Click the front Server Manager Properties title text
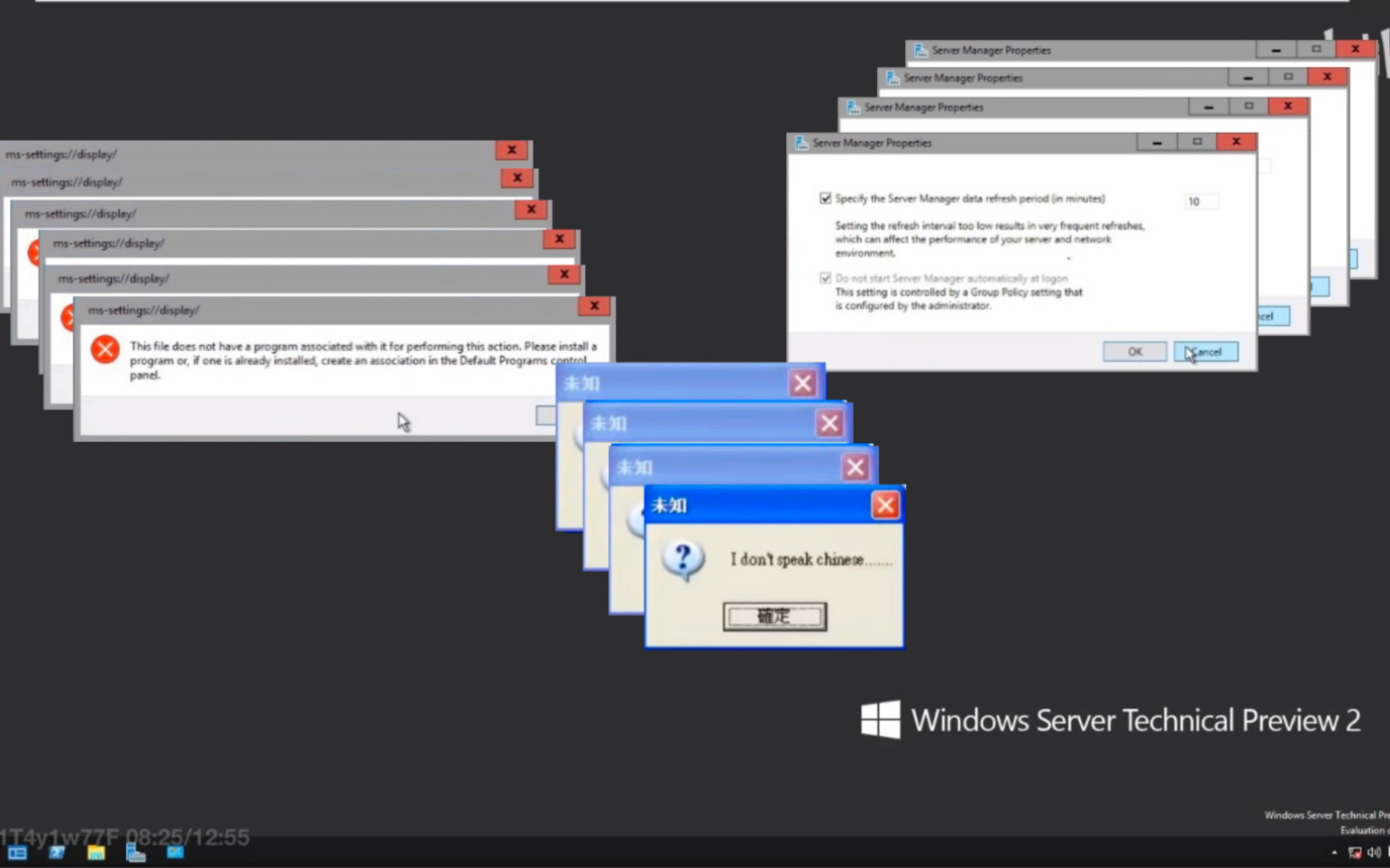The width and height of the screenshot is (1390, 868). tap(872, 142)
